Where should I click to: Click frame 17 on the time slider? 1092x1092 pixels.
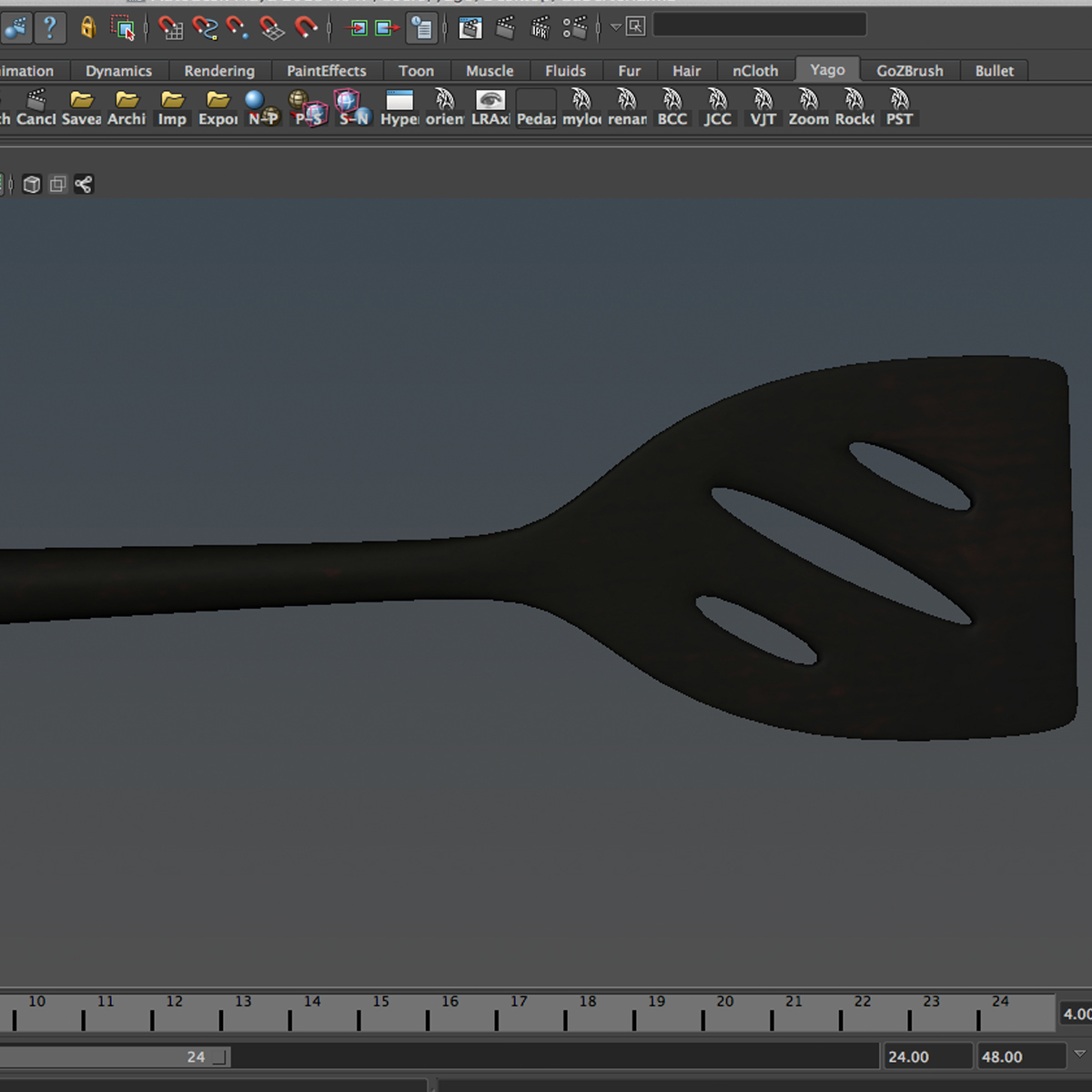pos(519,1002)
